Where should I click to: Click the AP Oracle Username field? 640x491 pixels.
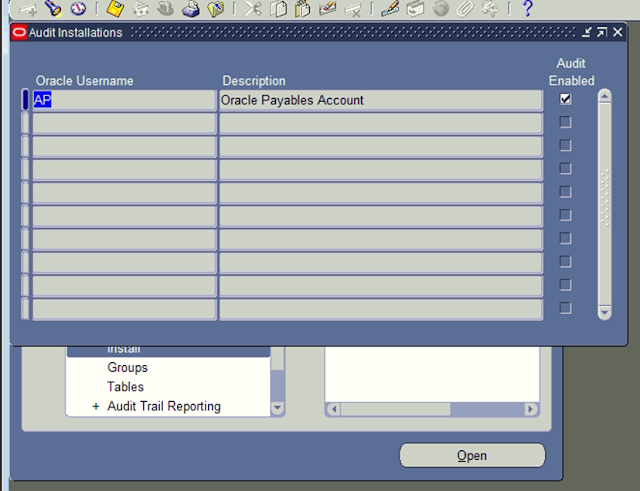click(124, 100)
